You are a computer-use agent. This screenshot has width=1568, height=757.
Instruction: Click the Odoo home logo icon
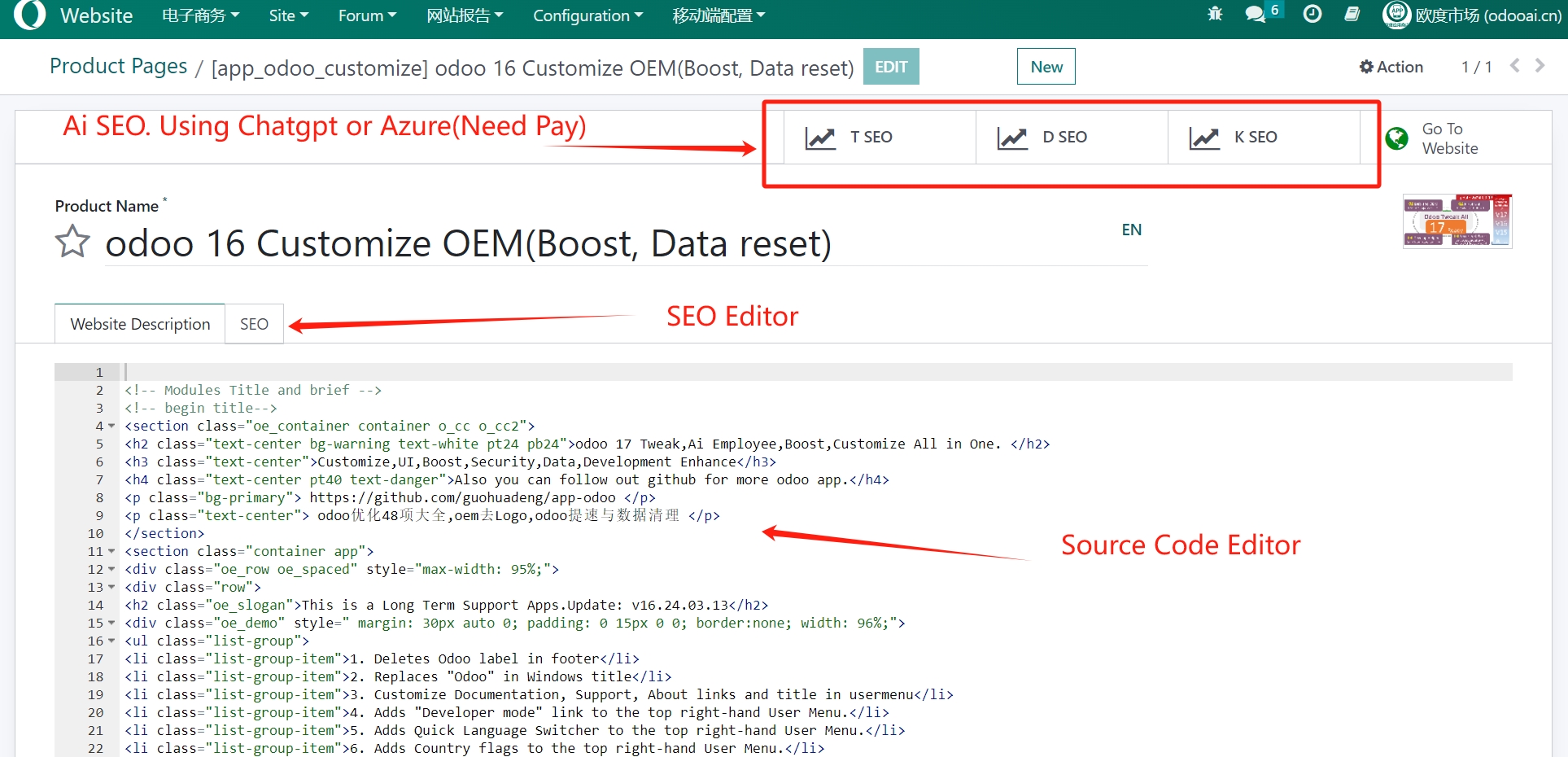(29, 15)
